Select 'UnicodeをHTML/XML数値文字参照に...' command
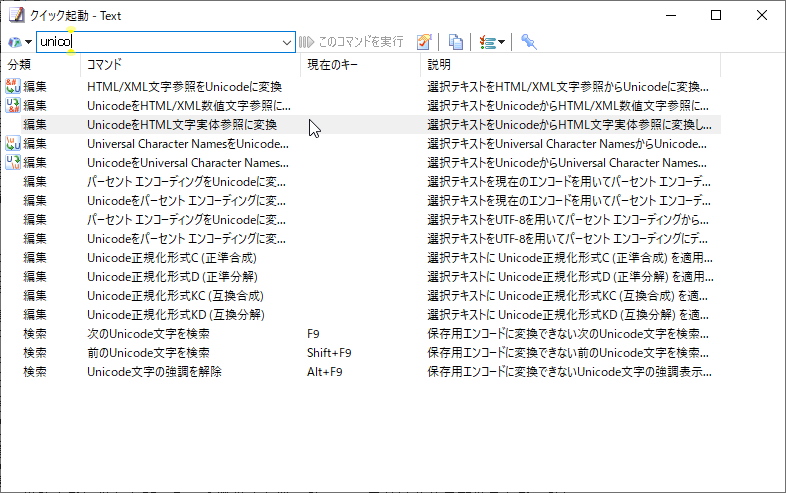Image resolution: width=786 pixels, height=493 pixels. tap(189, 106)
